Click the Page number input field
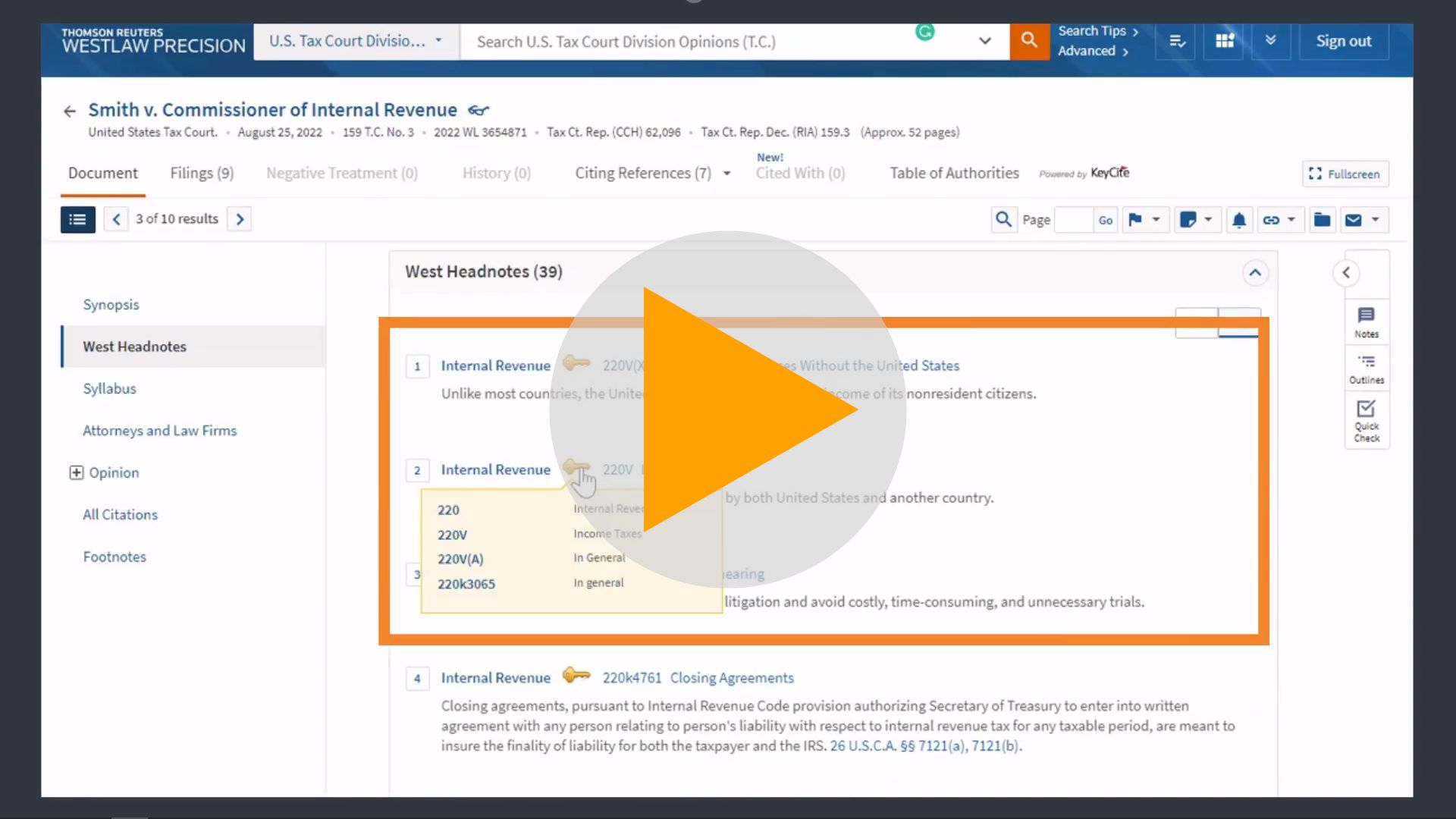1456x819 pixels. 1073,219
